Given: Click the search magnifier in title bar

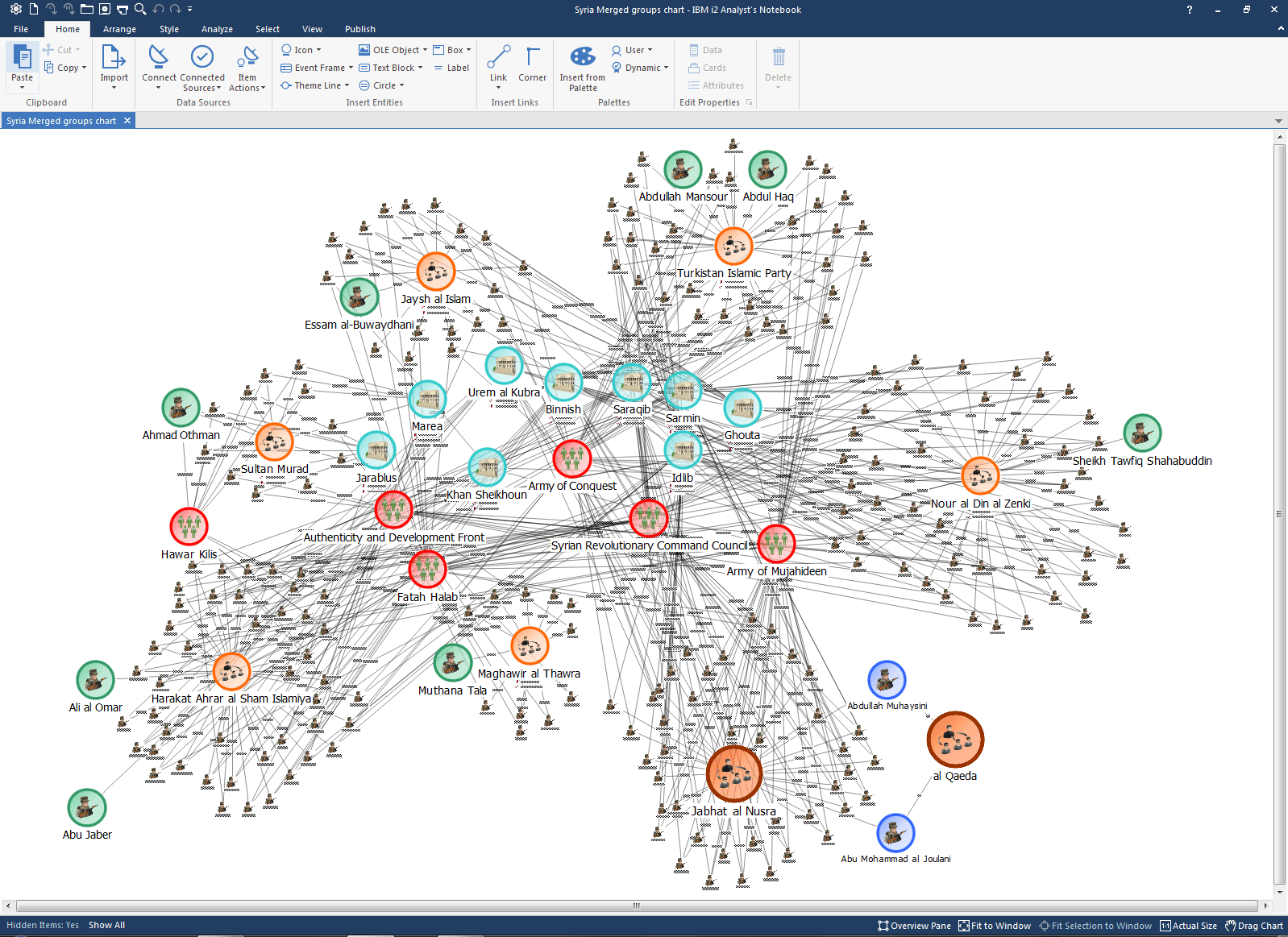Looking at the screenshot, I should [140, 9].
